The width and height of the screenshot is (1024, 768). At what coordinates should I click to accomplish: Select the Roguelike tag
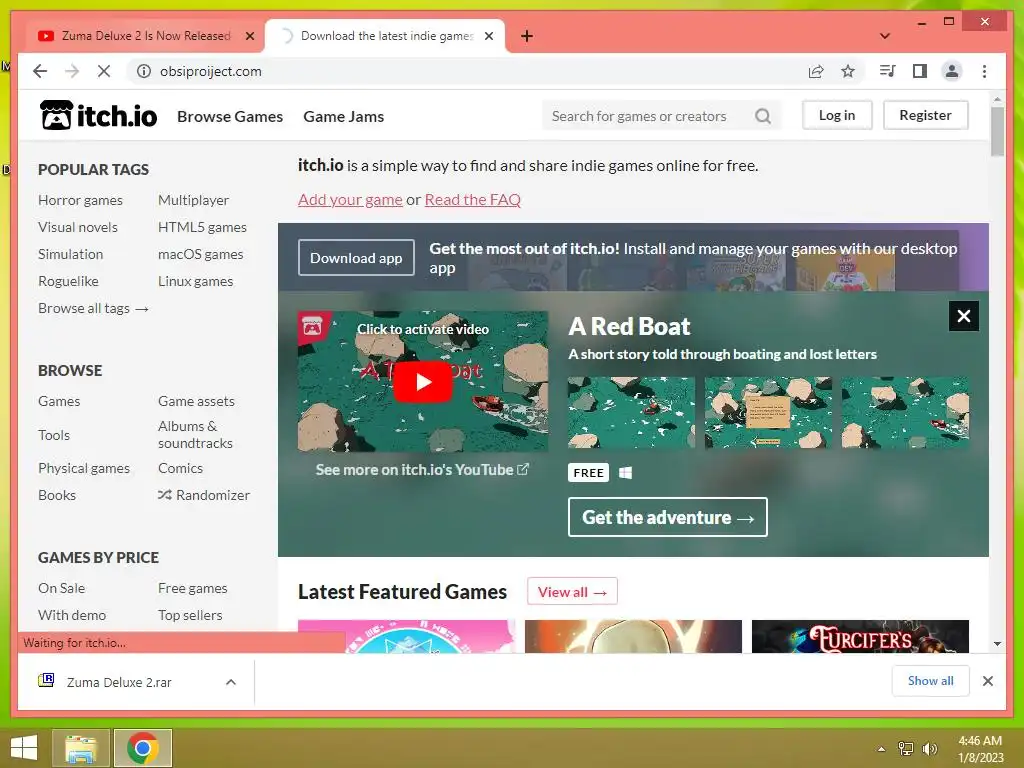69,281
